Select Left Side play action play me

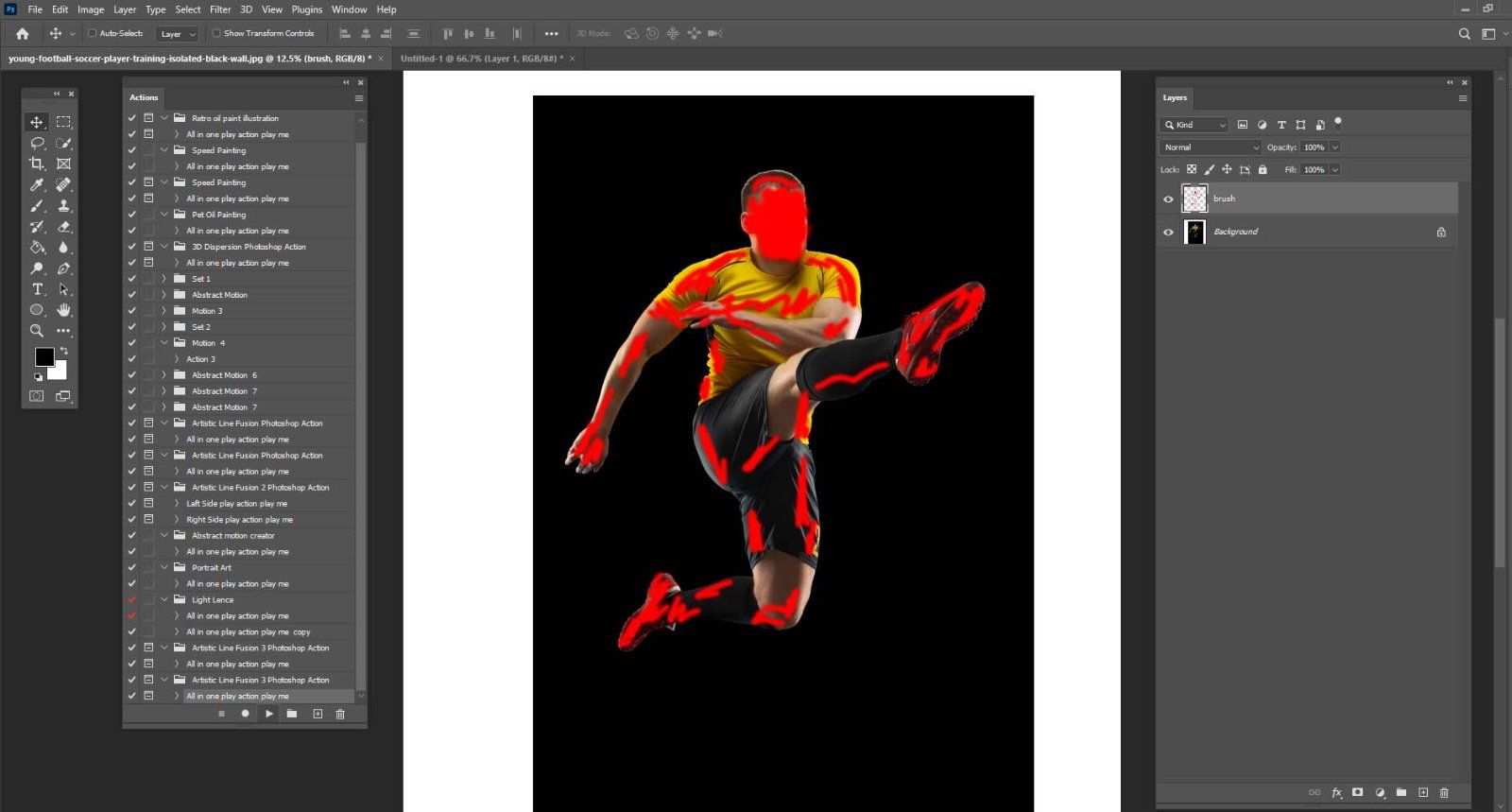[237, 504]
